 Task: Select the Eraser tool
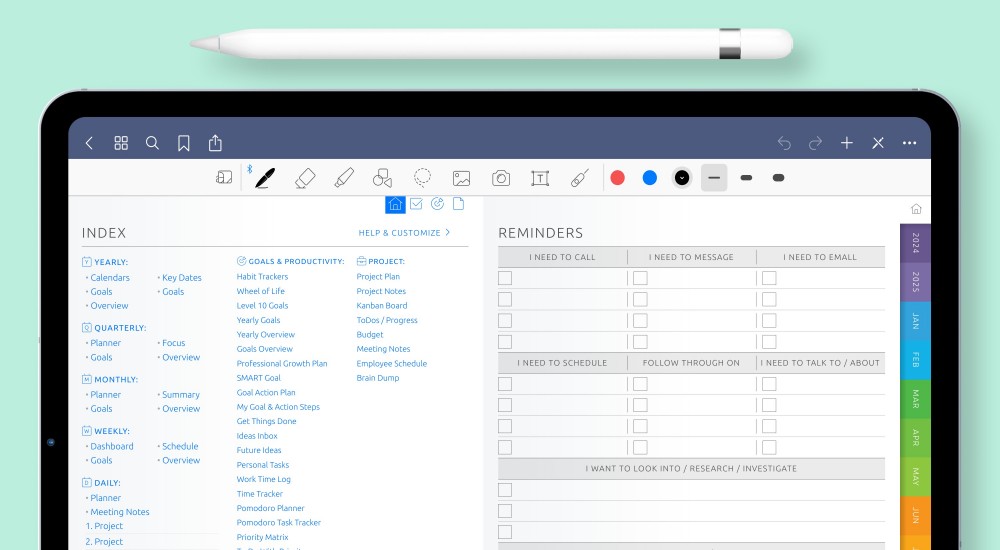(x=305, y=178)
